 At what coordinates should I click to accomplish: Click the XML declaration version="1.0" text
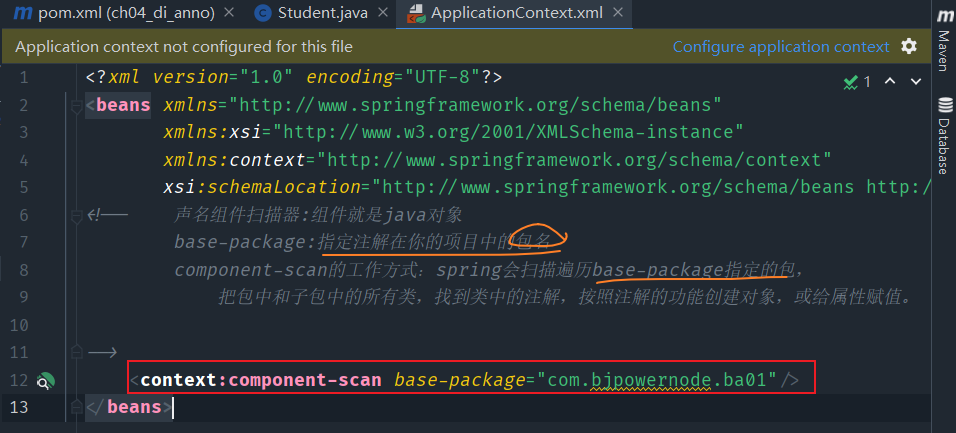click(x=223, y=77)
